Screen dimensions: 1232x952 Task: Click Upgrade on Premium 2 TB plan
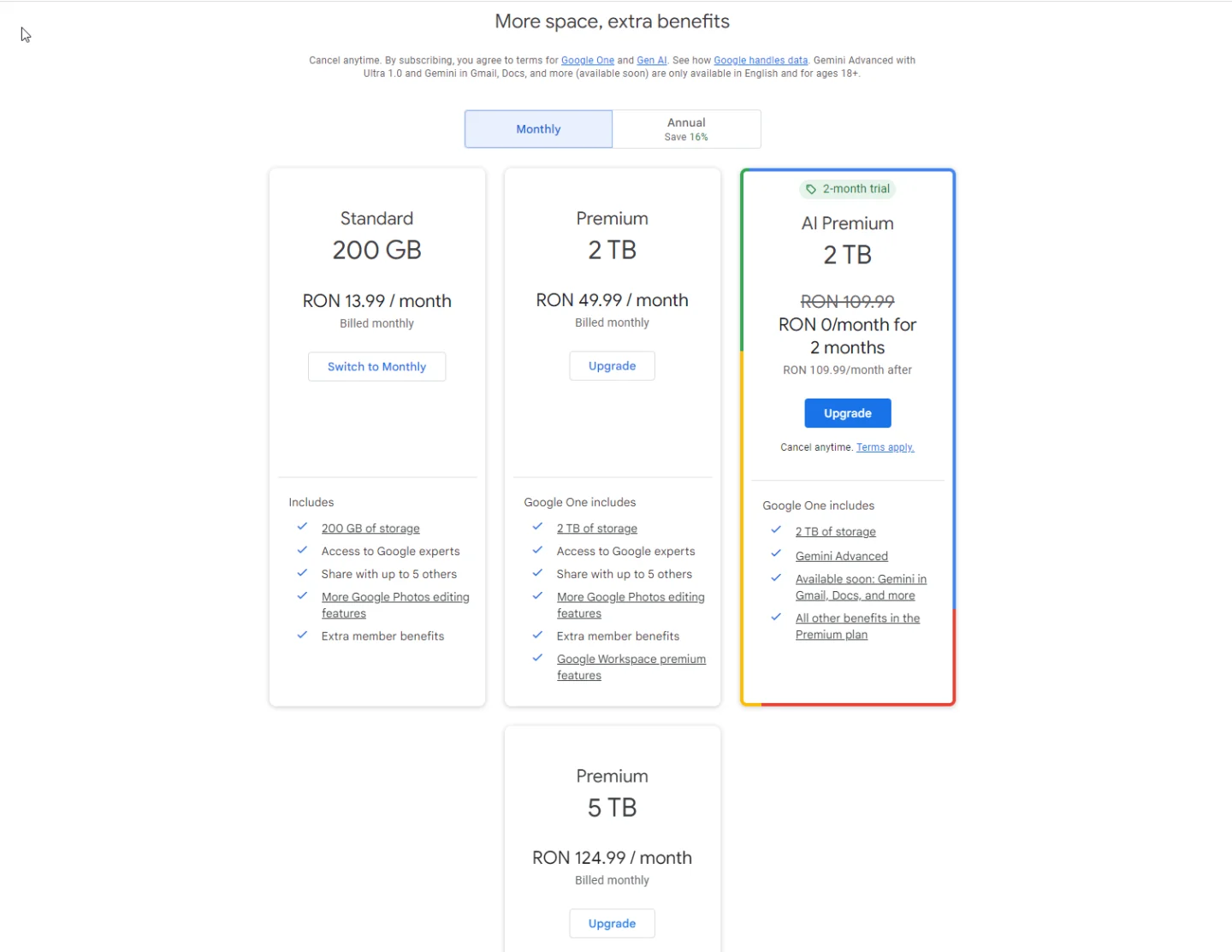point(612,365)
